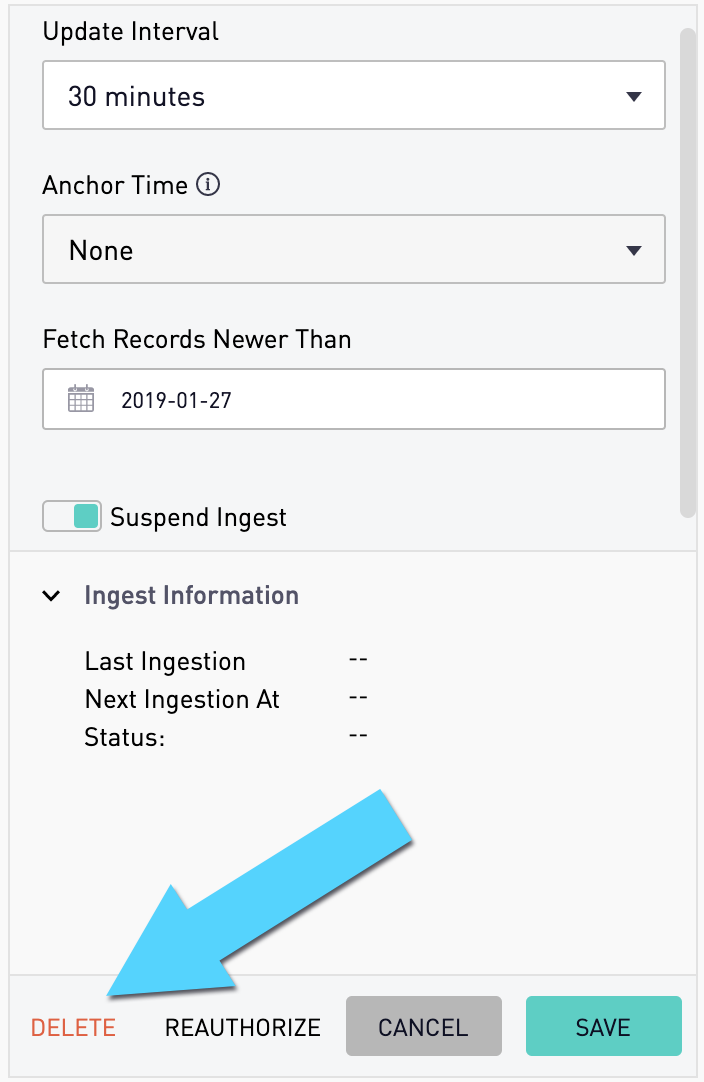The width and height of the screenshot is (704, 1082).
Task: Click the Last Ingestion value
Action: (x=358, y=660)
